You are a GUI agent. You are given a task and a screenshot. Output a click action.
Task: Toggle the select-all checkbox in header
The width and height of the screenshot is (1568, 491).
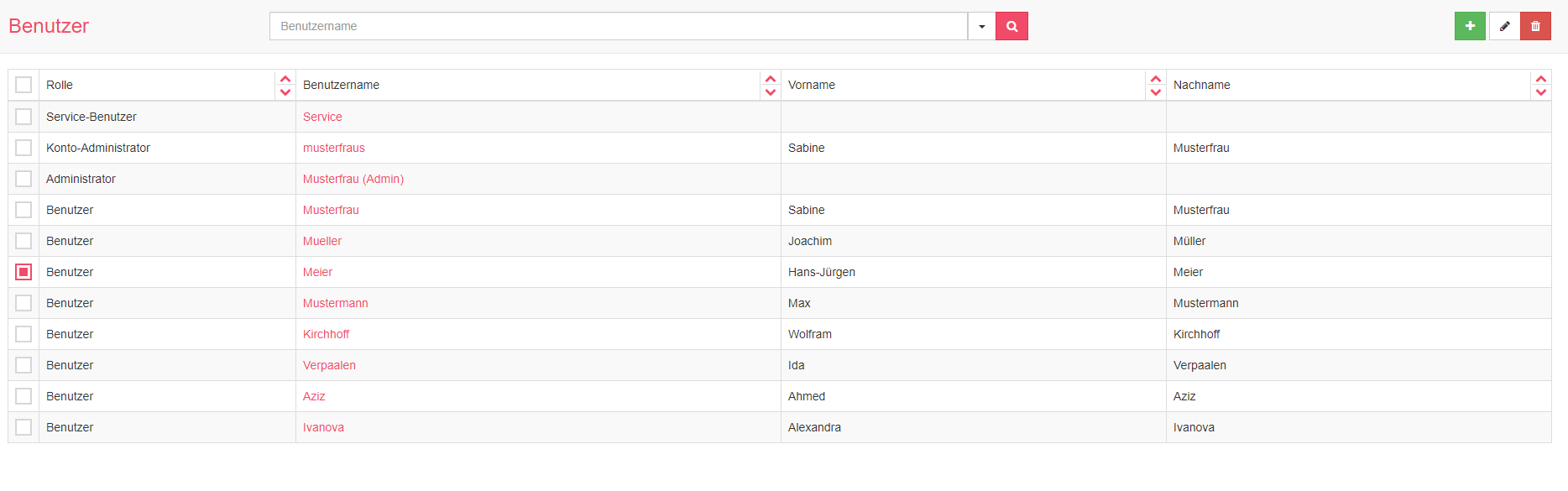[24, 85]
